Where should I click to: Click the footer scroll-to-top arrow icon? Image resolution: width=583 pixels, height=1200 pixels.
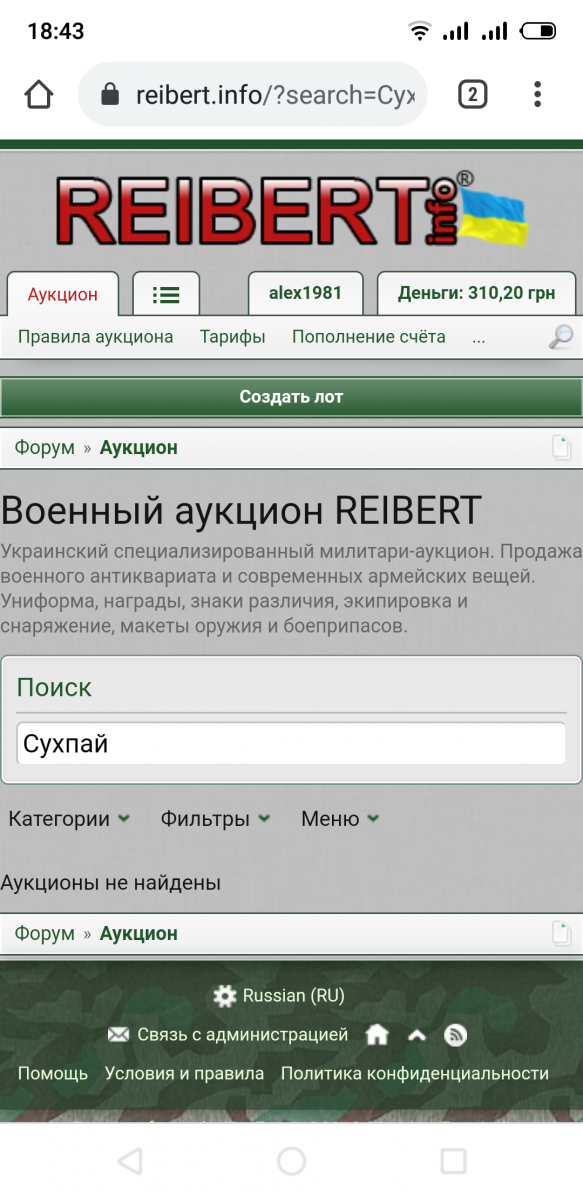point(417,1036)
